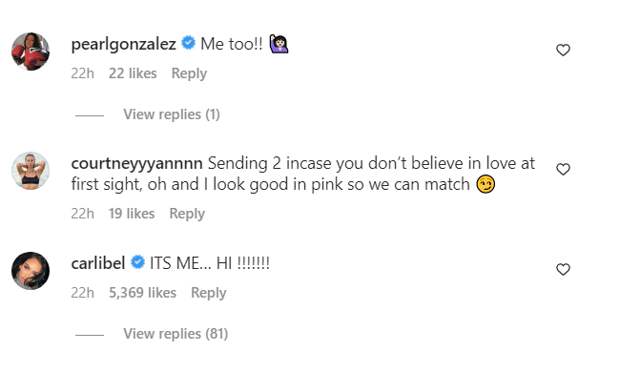Image resolution: width=620 pixels, height=372 pixels.
Task: Open the pearlgonzalez username link
Action: [x=123, y=44]
